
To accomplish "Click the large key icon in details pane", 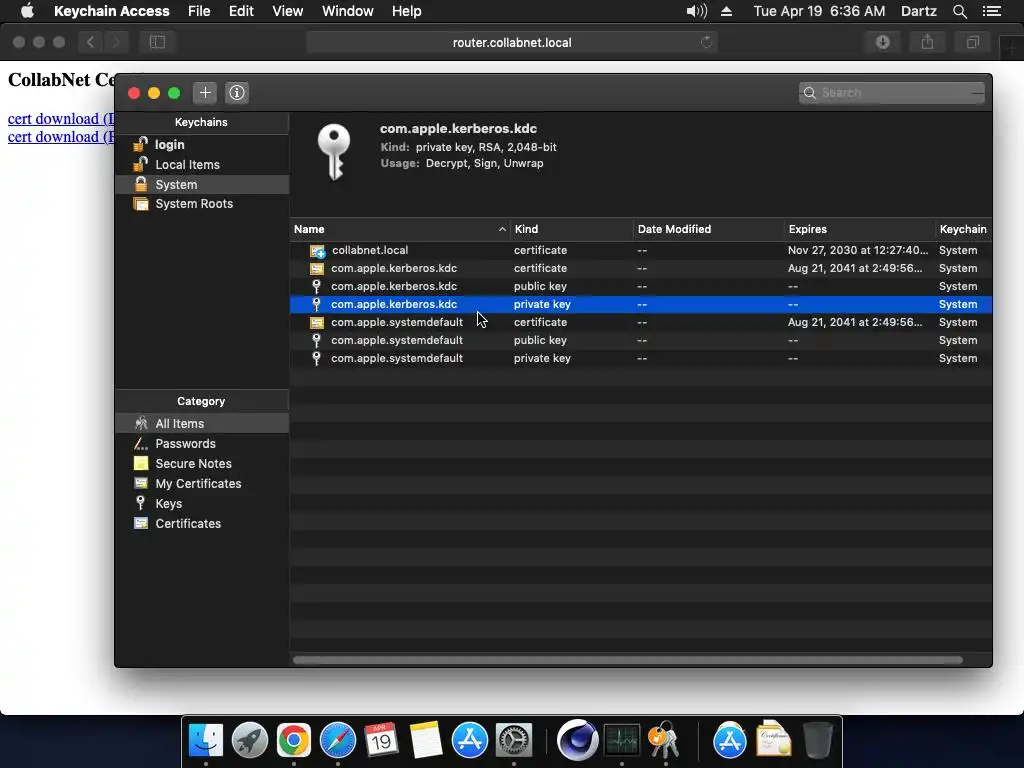I will pos(334,153).
